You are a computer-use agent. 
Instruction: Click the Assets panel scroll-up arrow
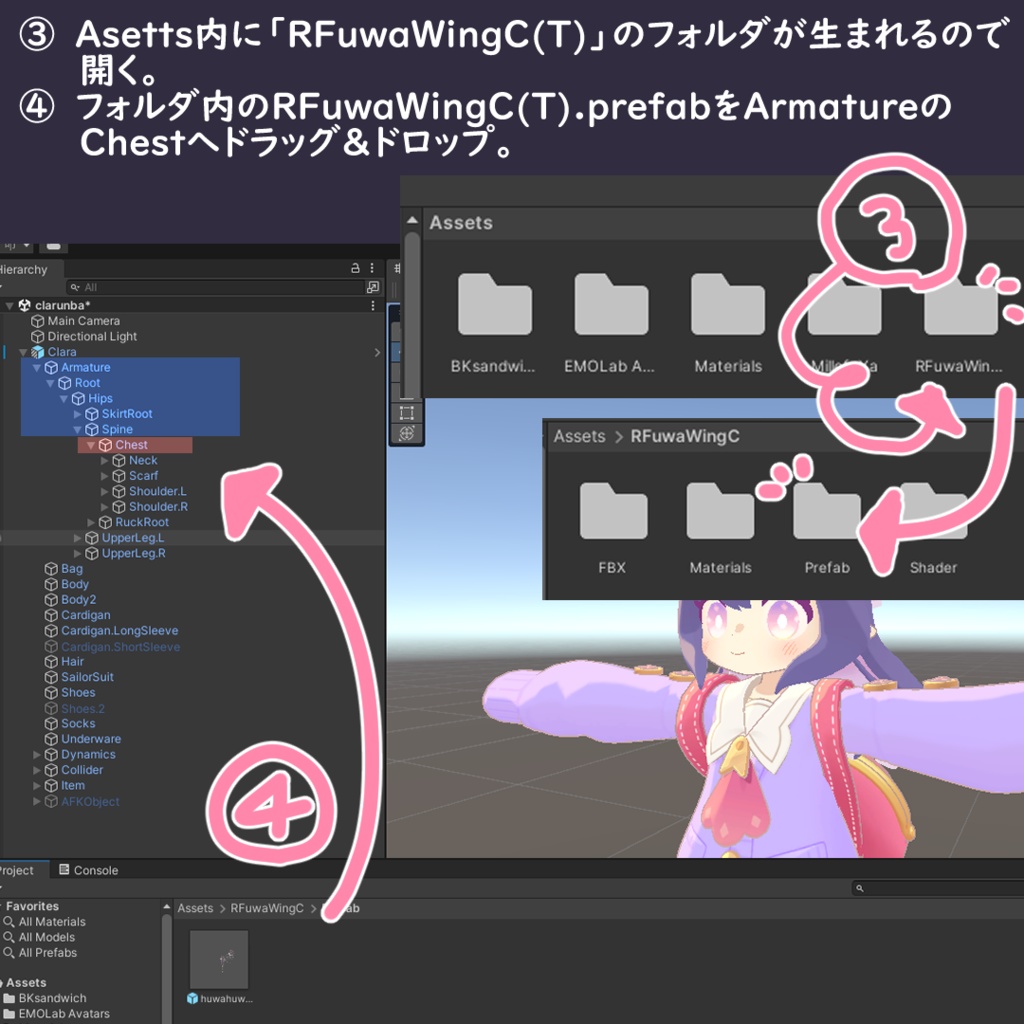412,221
